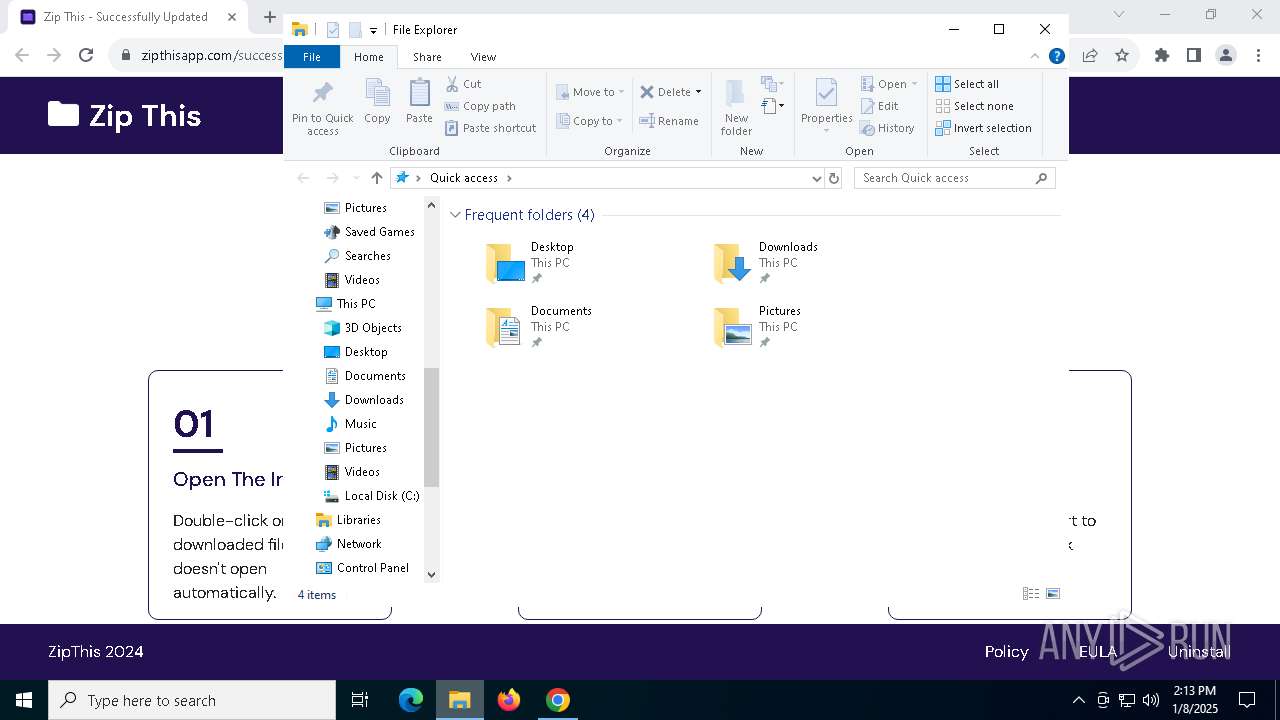This screenshot has width=1280, height=720.
Task: Bookmark this page with star icon
Action: 1122,56
